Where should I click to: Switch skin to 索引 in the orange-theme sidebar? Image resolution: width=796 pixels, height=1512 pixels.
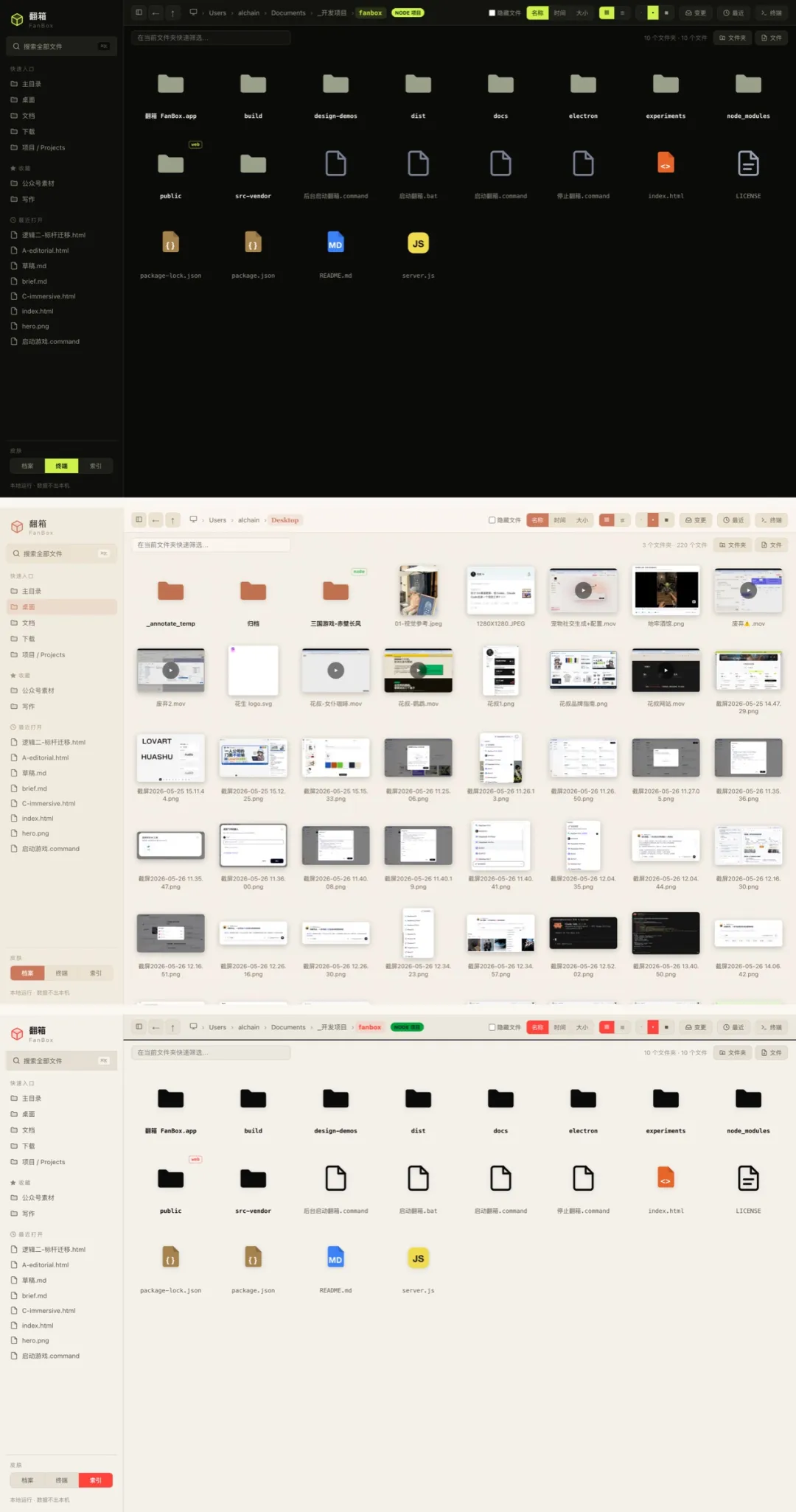[x=96, y=973]
